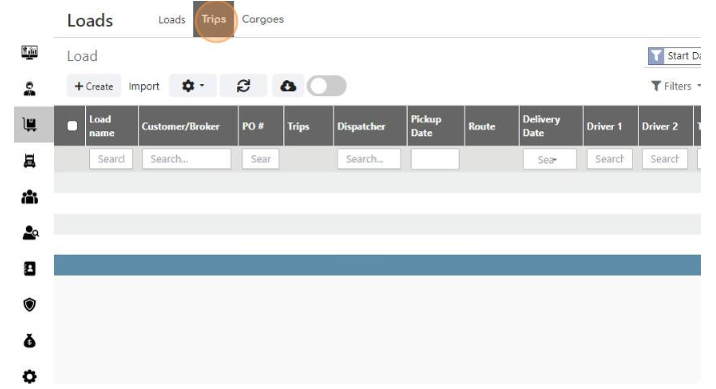Click the Customer/Broker search field
716x389 pixels.
(186, 159)
